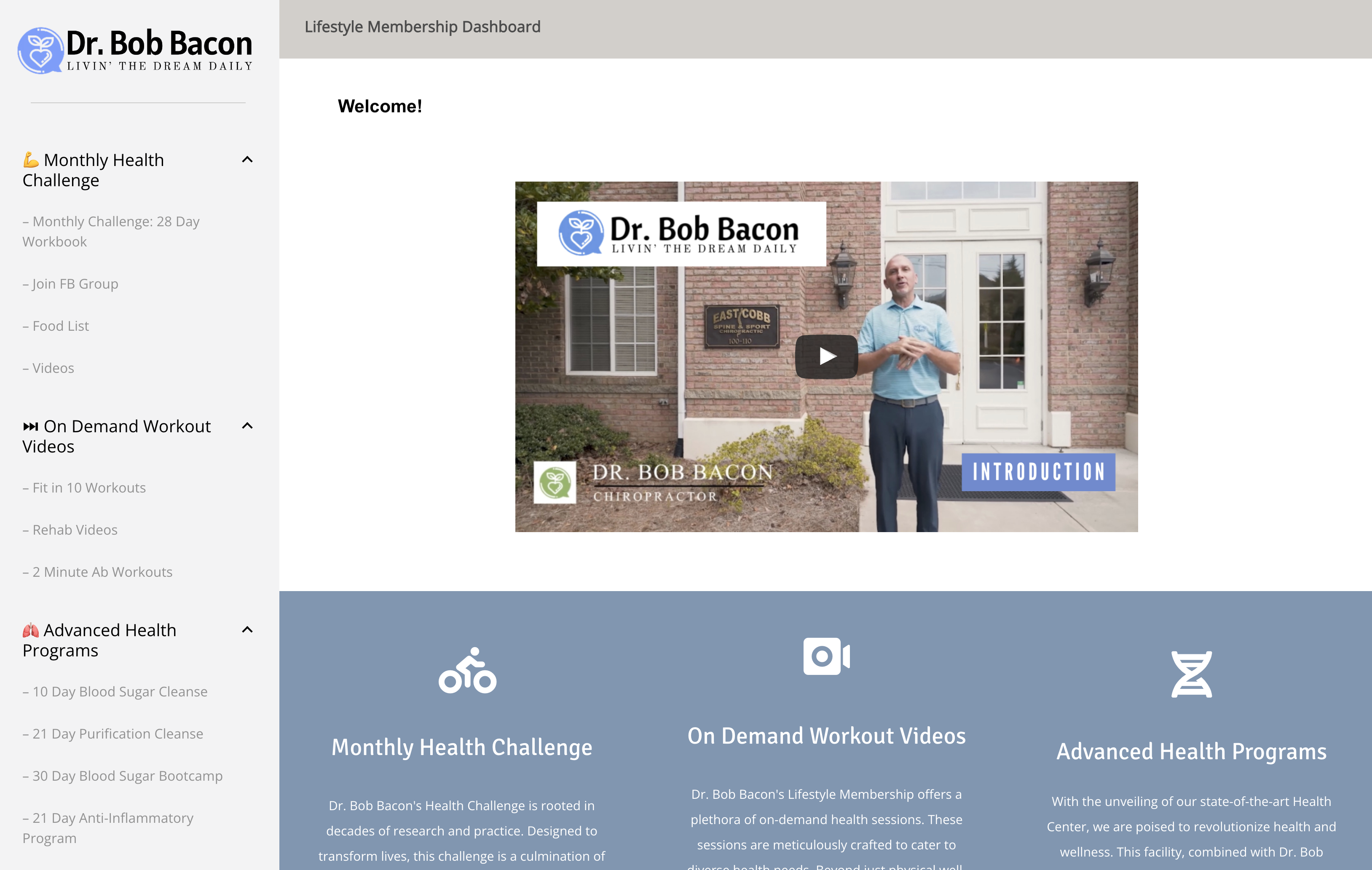
Task: Select the Join FB Group menu link
Action: (75, 283)
